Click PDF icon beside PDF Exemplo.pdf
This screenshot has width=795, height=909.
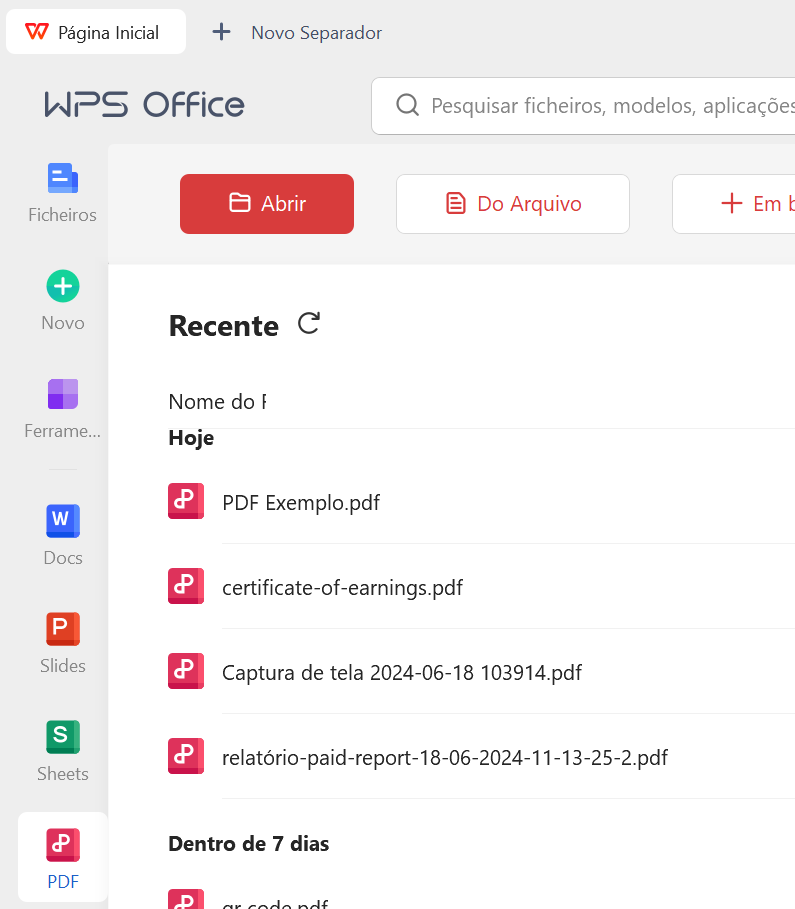pyautogui.click(x=186, y=501)
